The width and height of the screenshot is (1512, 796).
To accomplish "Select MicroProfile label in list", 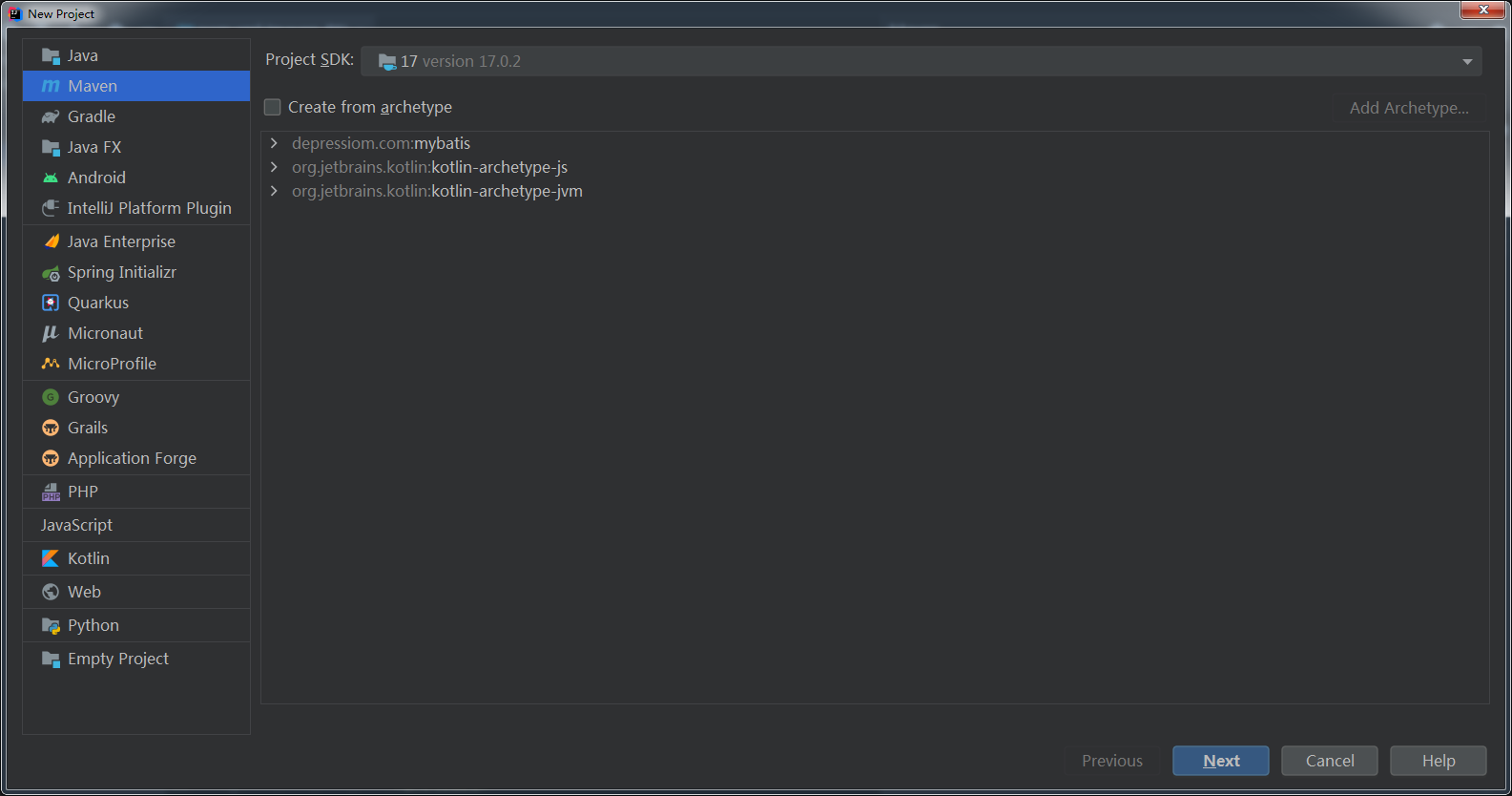I will (113, 364).
